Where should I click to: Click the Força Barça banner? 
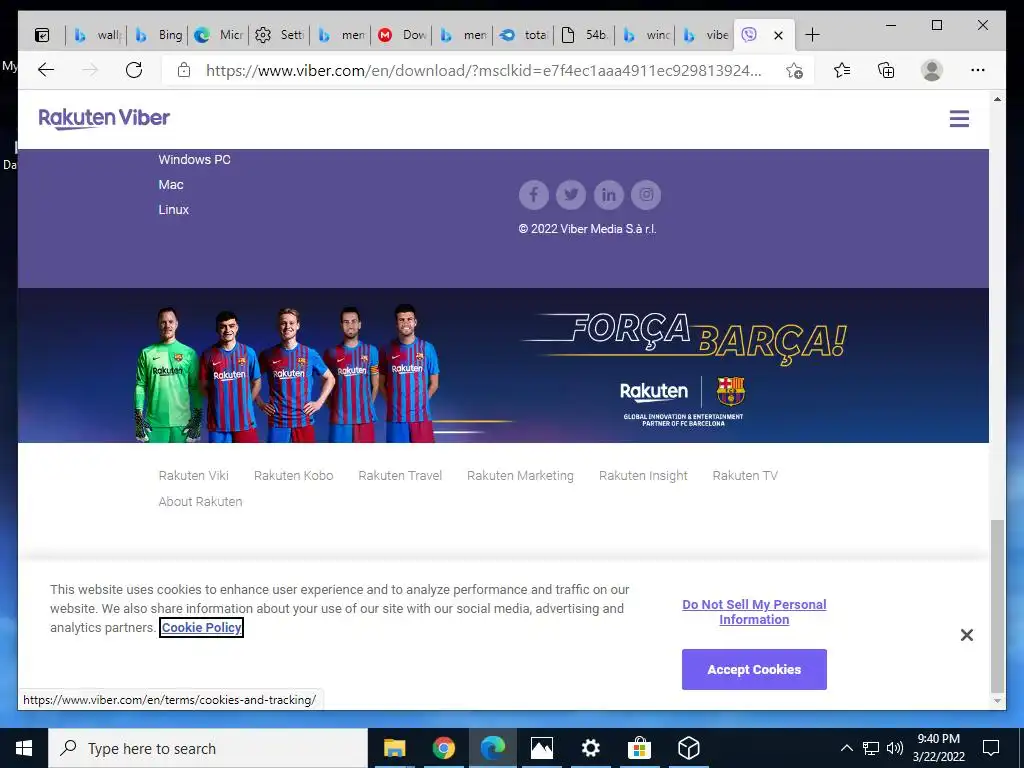pyautogui.click(x=503, y=365)
